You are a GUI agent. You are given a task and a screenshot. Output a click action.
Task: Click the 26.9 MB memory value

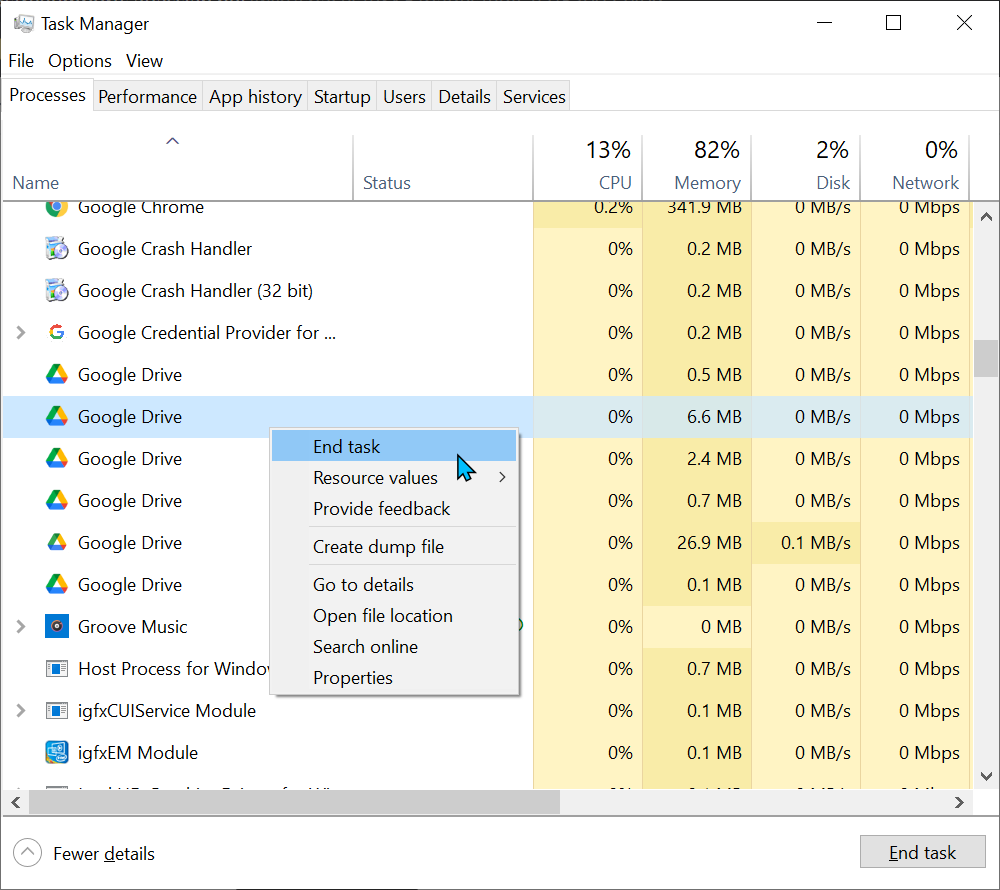pos(709,543)
